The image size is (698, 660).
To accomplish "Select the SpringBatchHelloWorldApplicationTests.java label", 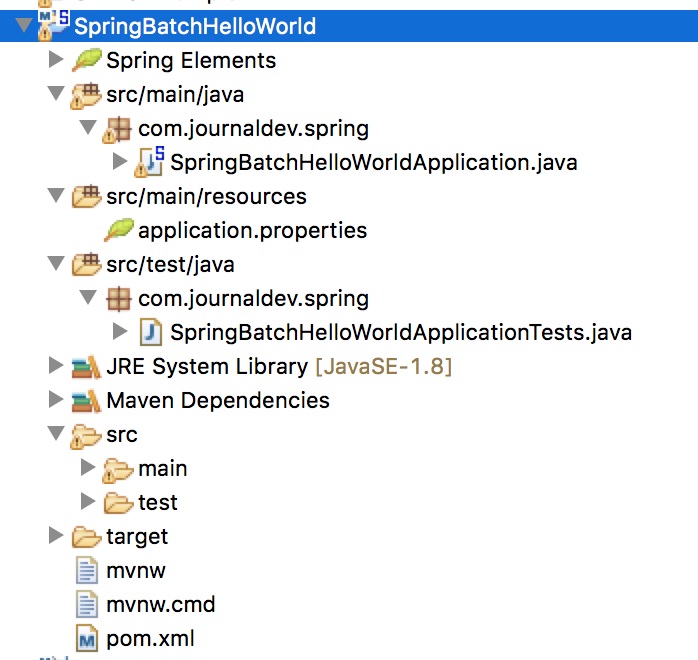I will [401, 332].
